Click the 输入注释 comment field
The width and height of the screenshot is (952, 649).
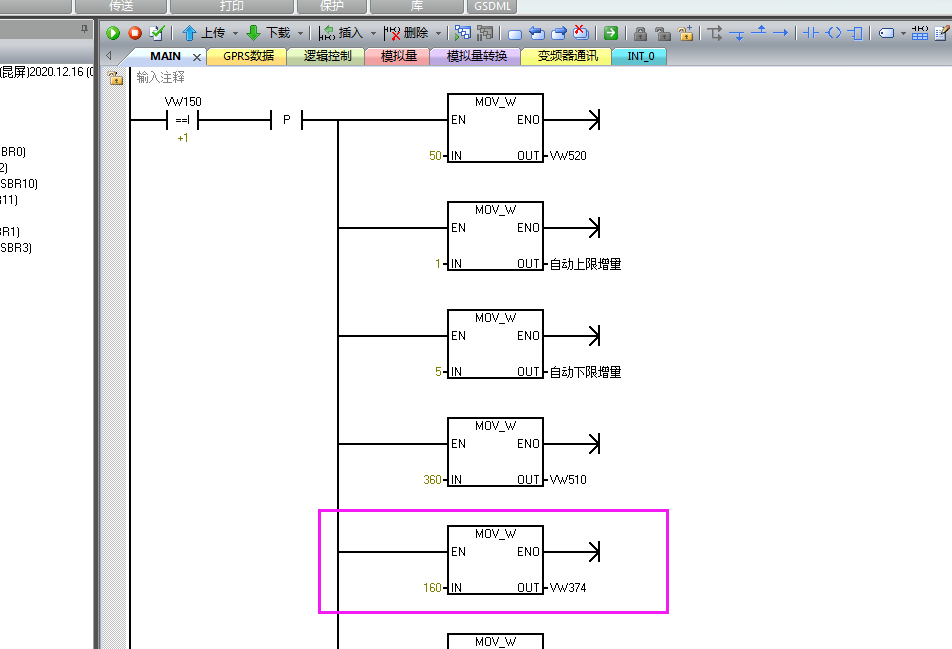161,77
